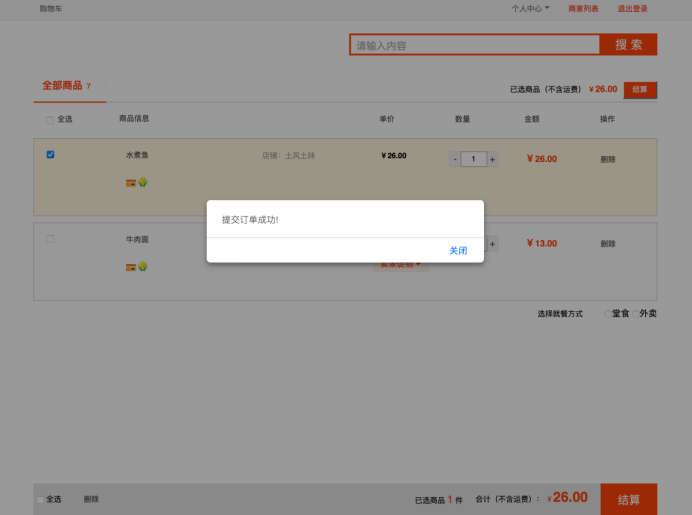This screenshot has height=515, width=692.
Task: Click 退出登录 to log out
Action: click(x=632, y=9)
